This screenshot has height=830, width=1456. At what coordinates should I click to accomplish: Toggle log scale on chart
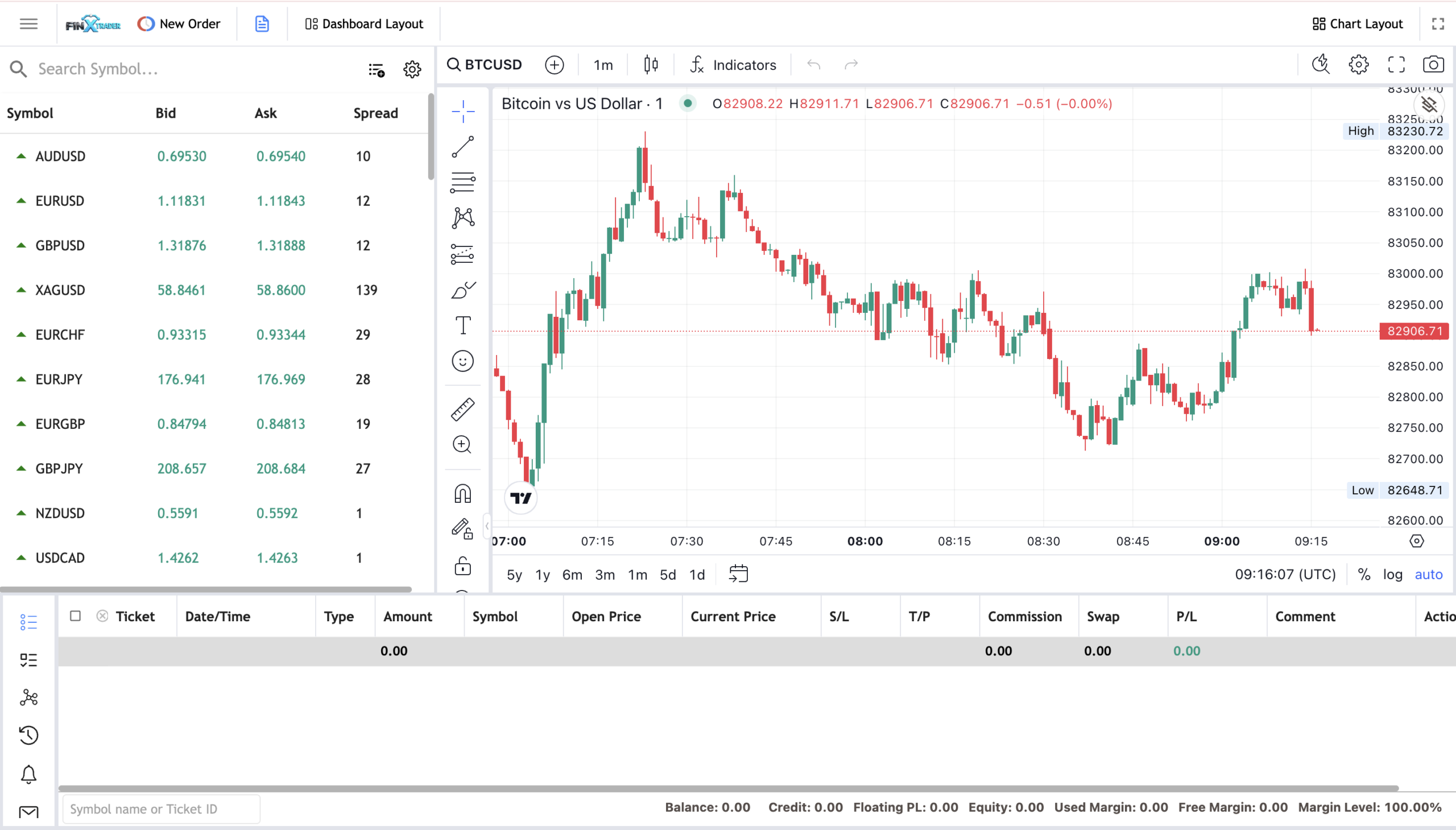[1393, 574]
